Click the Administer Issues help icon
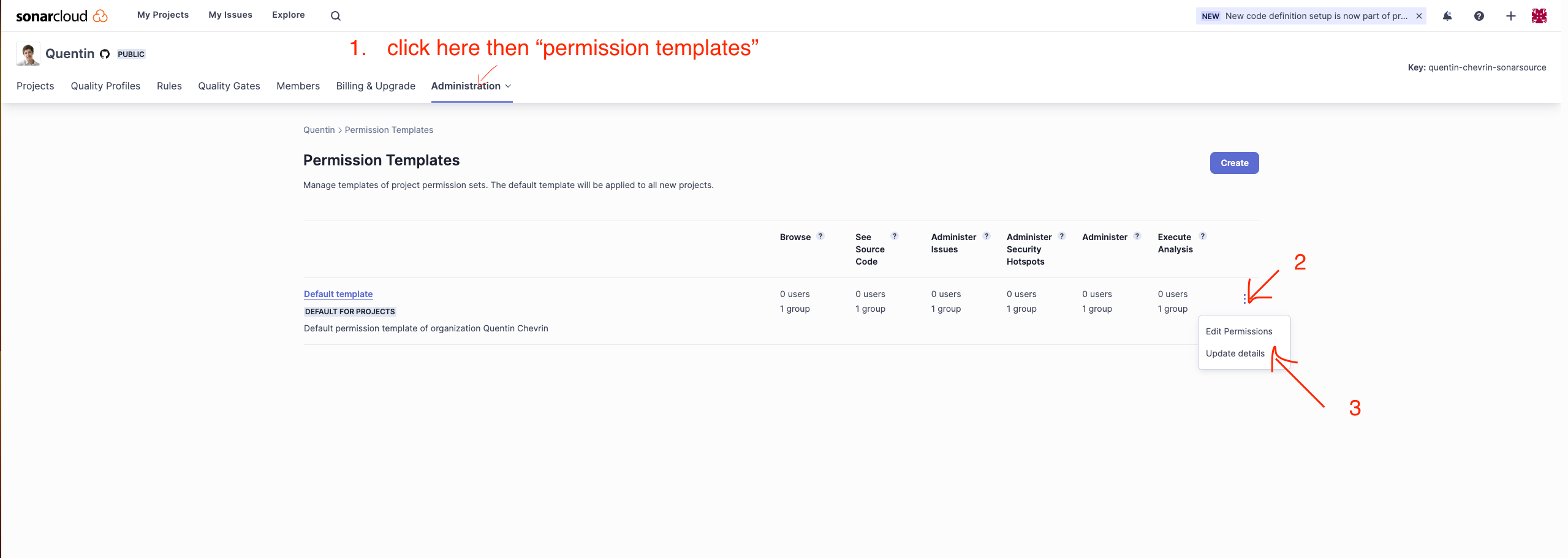 click(x=986, y=235)
